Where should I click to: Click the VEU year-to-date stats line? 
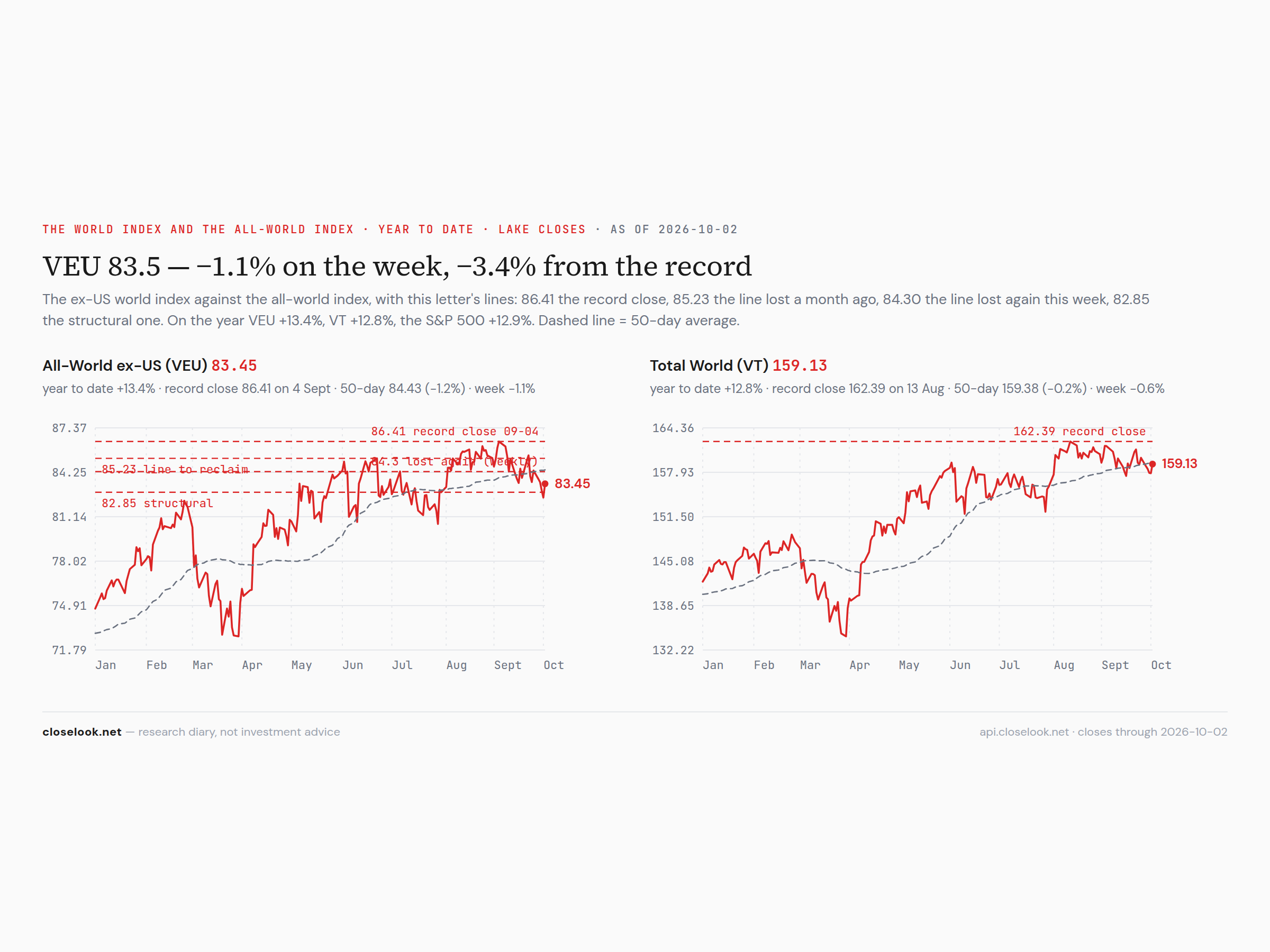(289, 389)
